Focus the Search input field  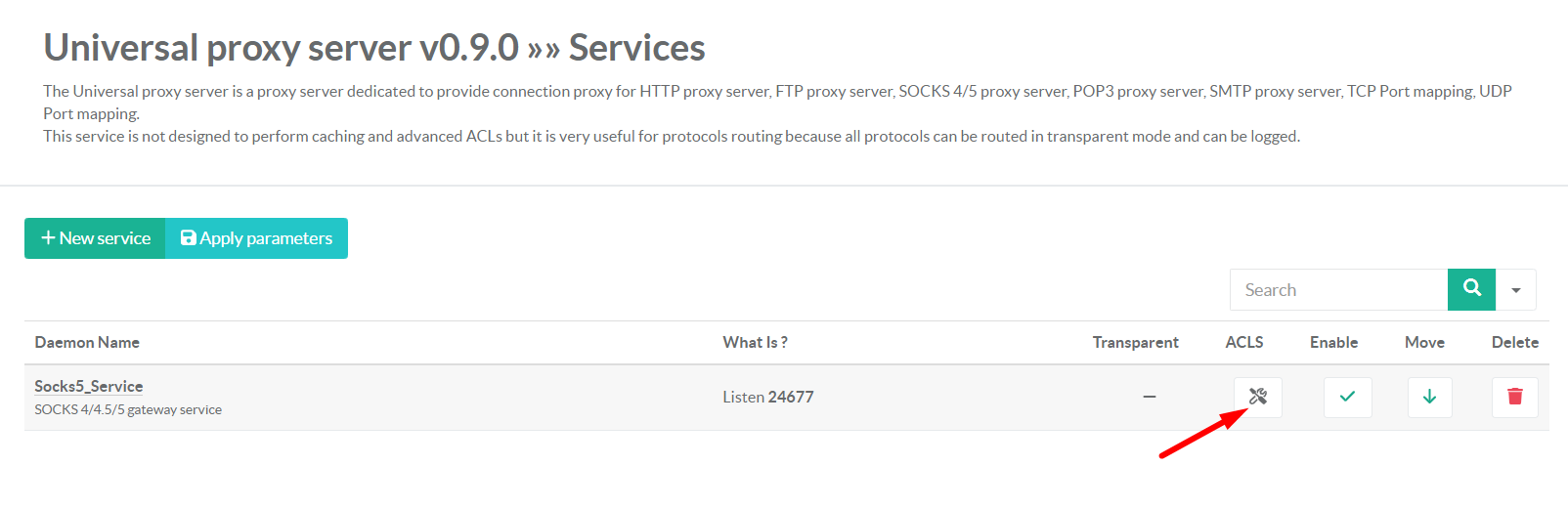(1337, 290)
